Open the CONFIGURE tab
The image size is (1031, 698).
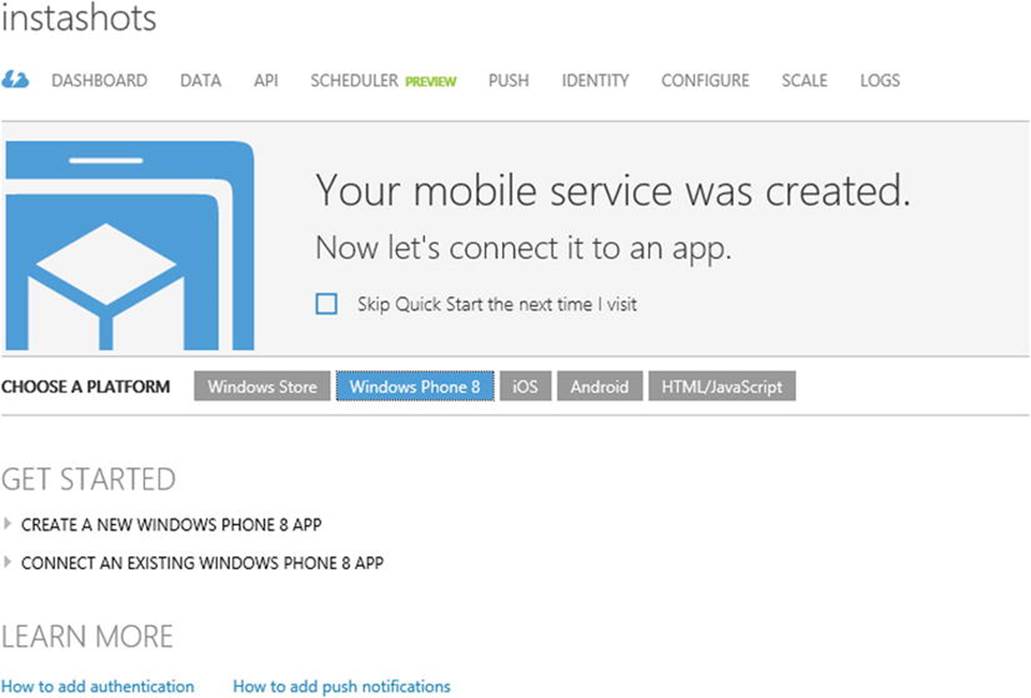tap(706, 81)
